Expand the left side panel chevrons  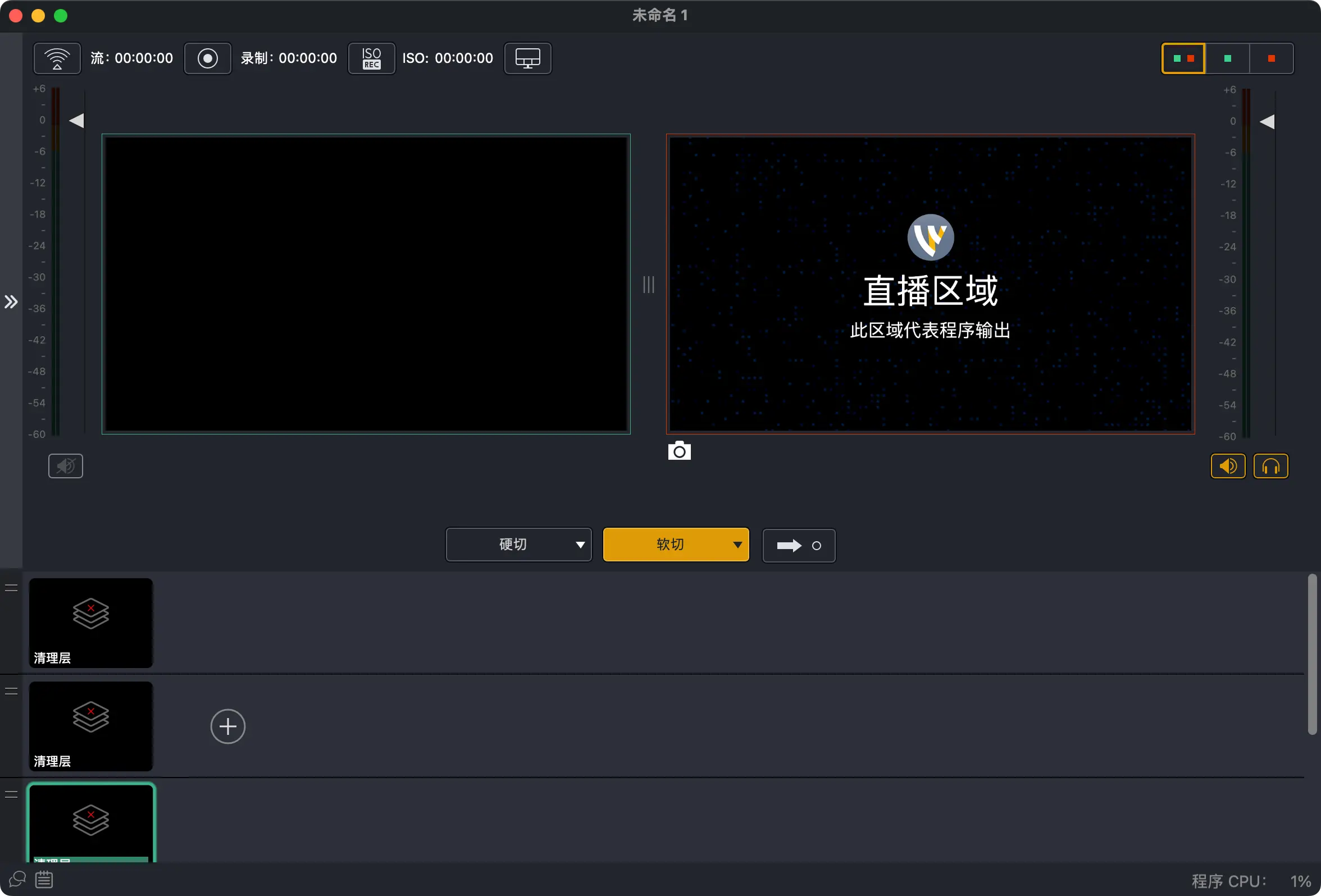(x=11, y=301)
